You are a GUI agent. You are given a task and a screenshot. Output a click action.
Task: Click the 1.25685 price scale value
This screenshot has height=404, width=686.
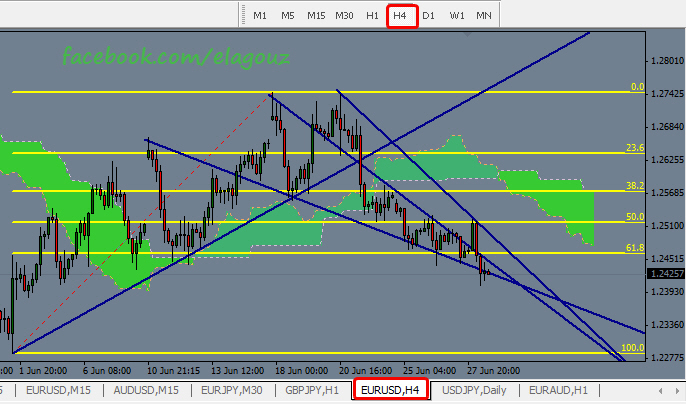pos(667,193)
